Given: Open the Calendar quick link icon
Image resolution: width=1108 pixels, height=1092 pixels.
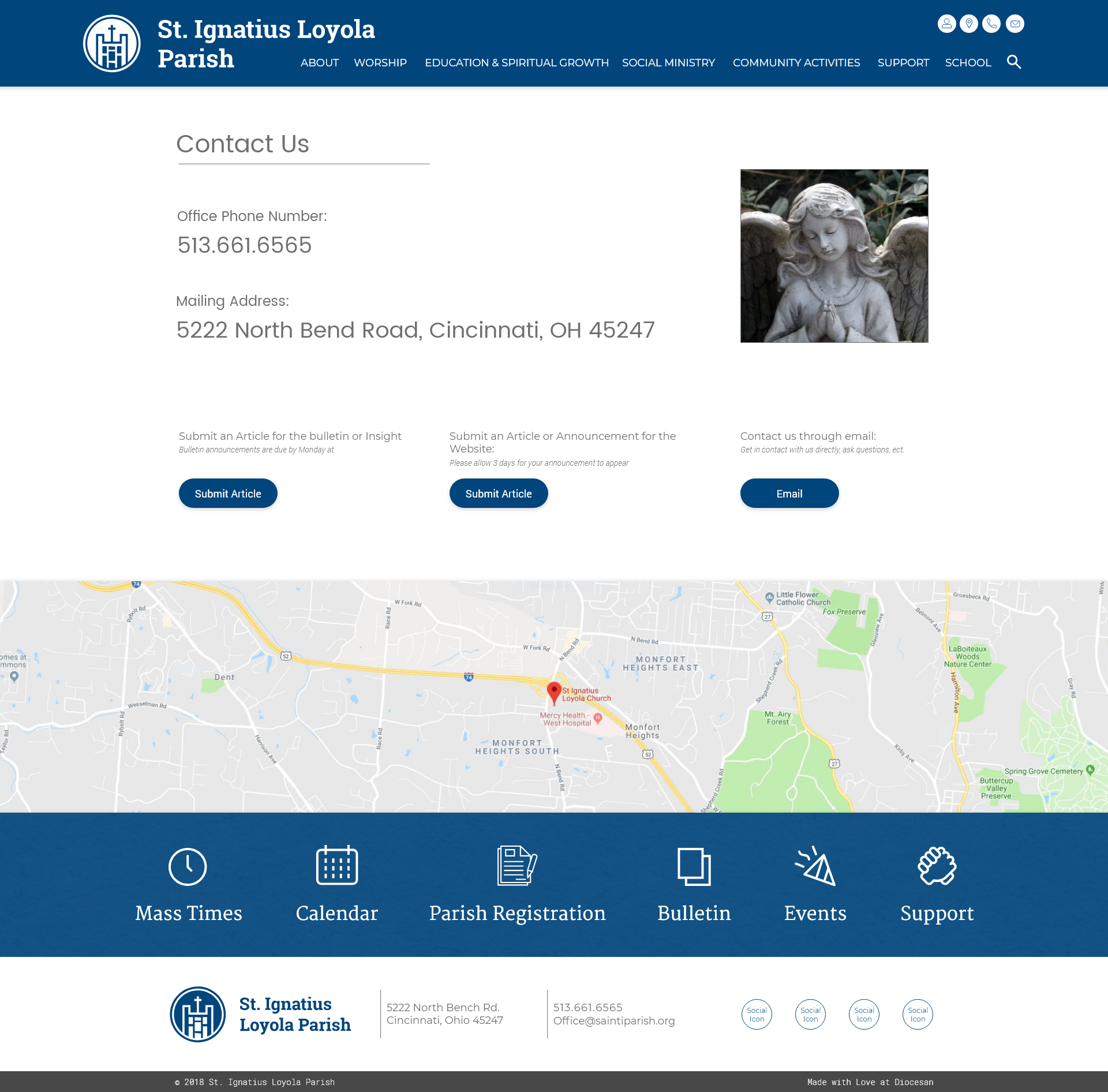Looking at the screenshot, I should pyautogui.click(x=337, y=865).
